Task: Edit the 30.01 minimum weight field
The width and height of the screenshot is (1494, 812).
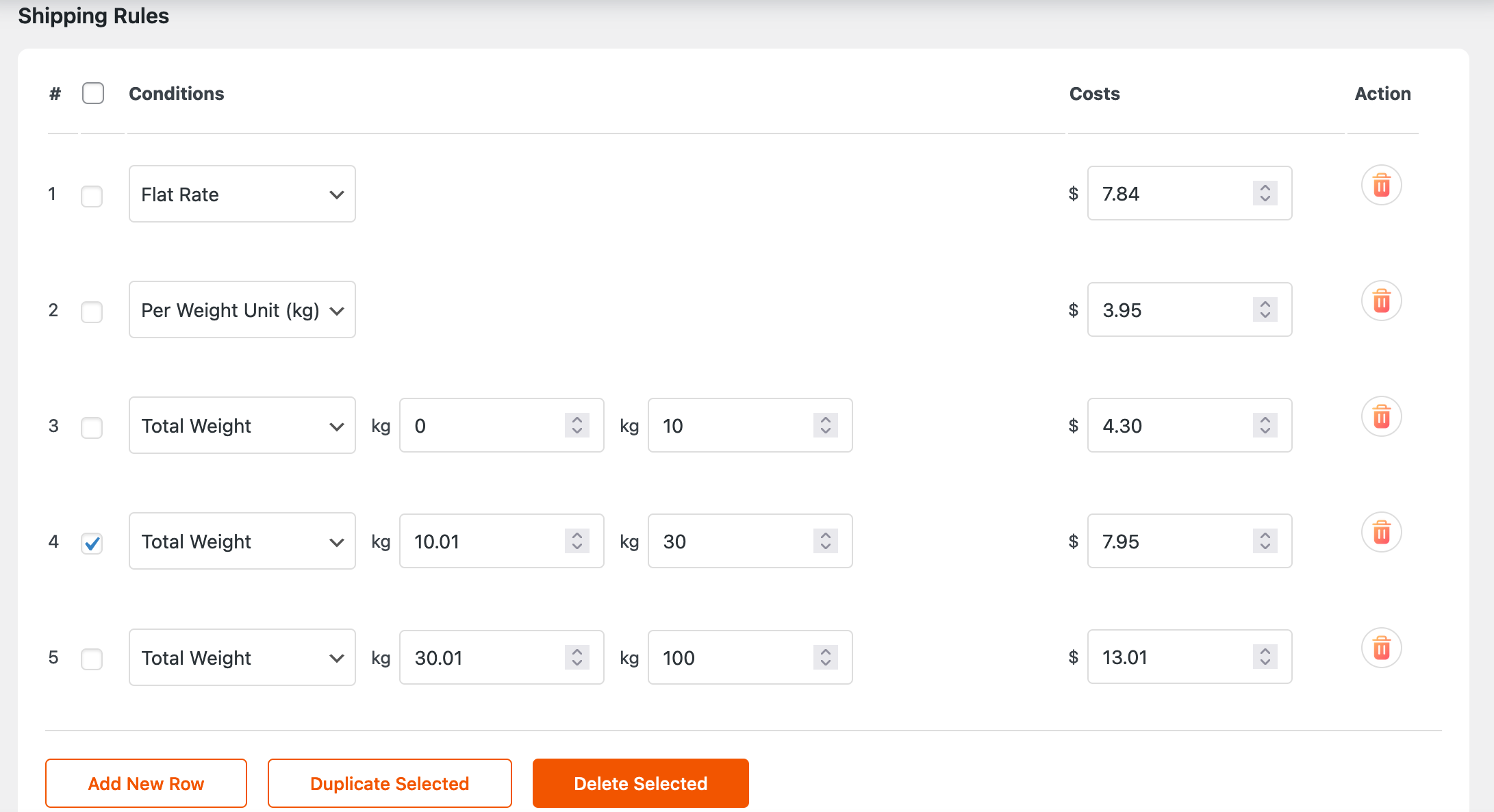Action: point(502,657)
